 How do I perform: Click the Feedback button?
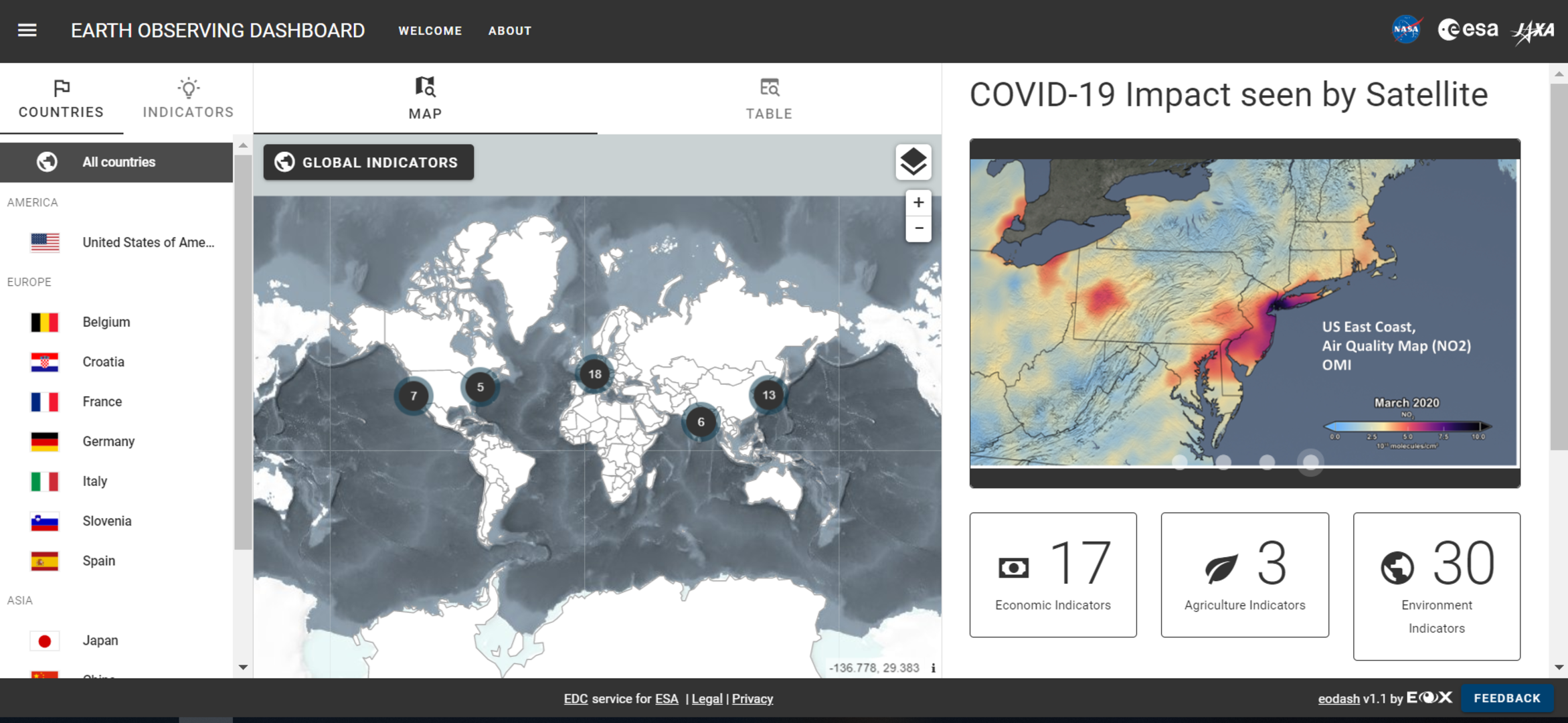1506,698
